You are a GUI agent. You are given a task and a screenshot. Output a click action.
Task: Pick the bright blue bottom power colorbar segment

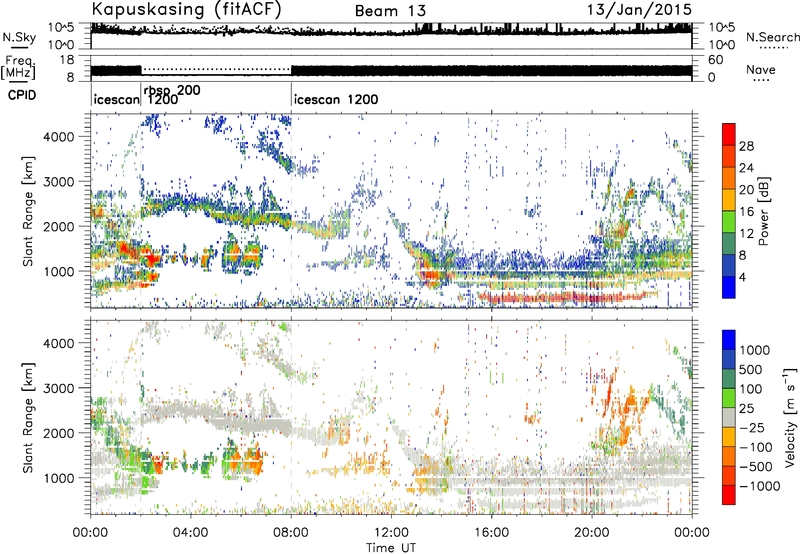click(729, 288)
